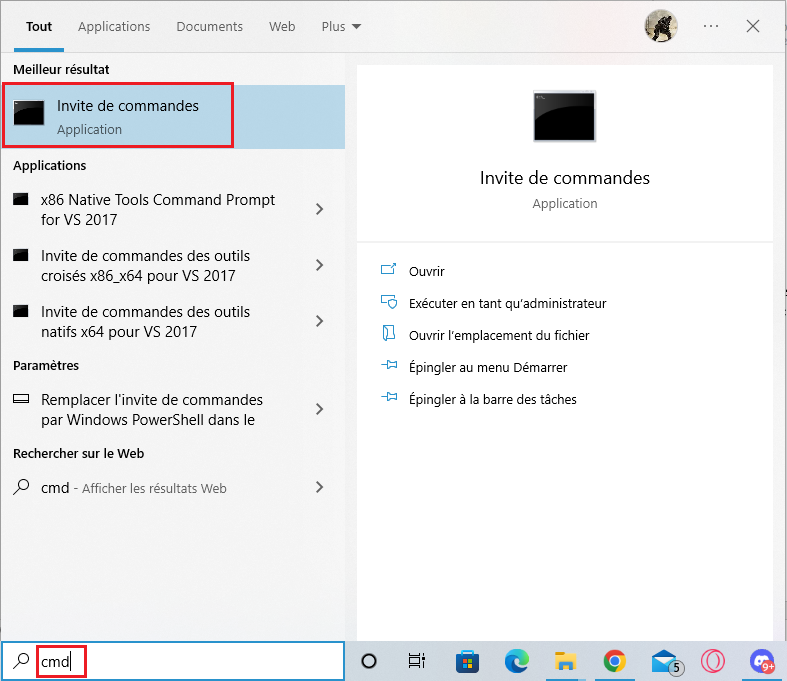Open Cortana from the taskbar
This screenshot has width=787, height=681.
(x=369, y=661)
